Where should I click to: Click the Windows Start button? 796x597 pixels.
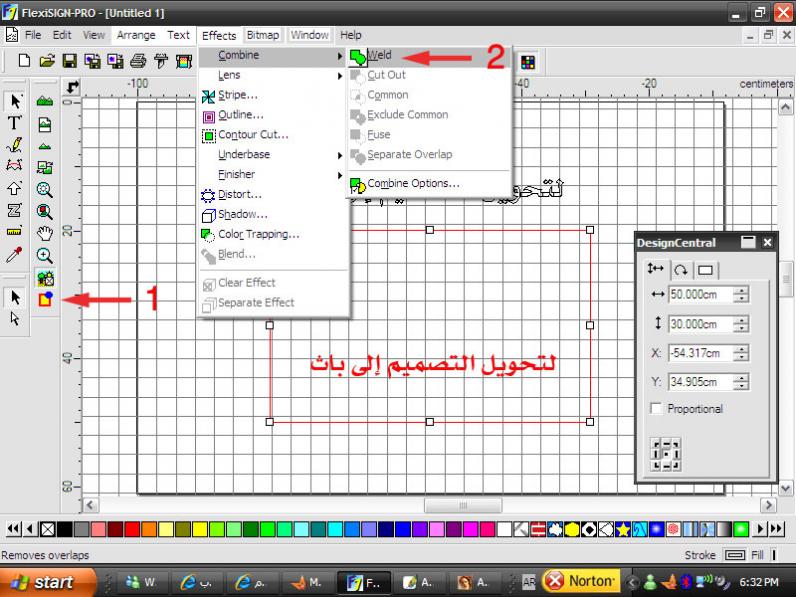(x=48, y=581)
